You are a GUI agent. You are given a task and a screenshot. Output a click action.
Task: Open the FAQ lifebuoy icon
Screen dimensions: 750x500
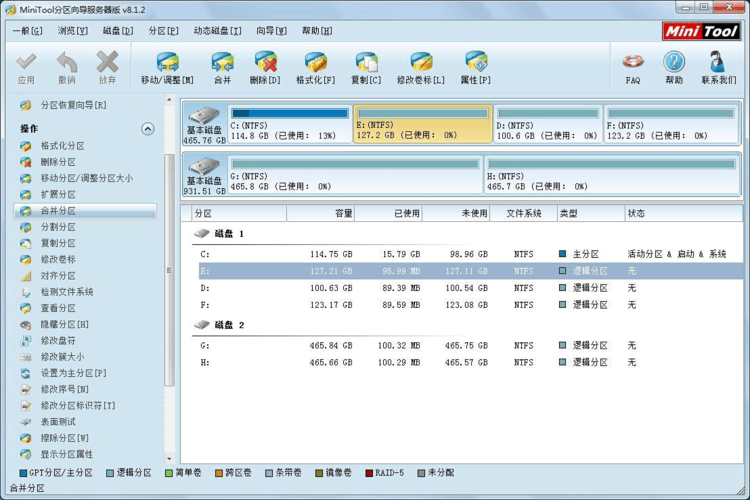point(633,62)
